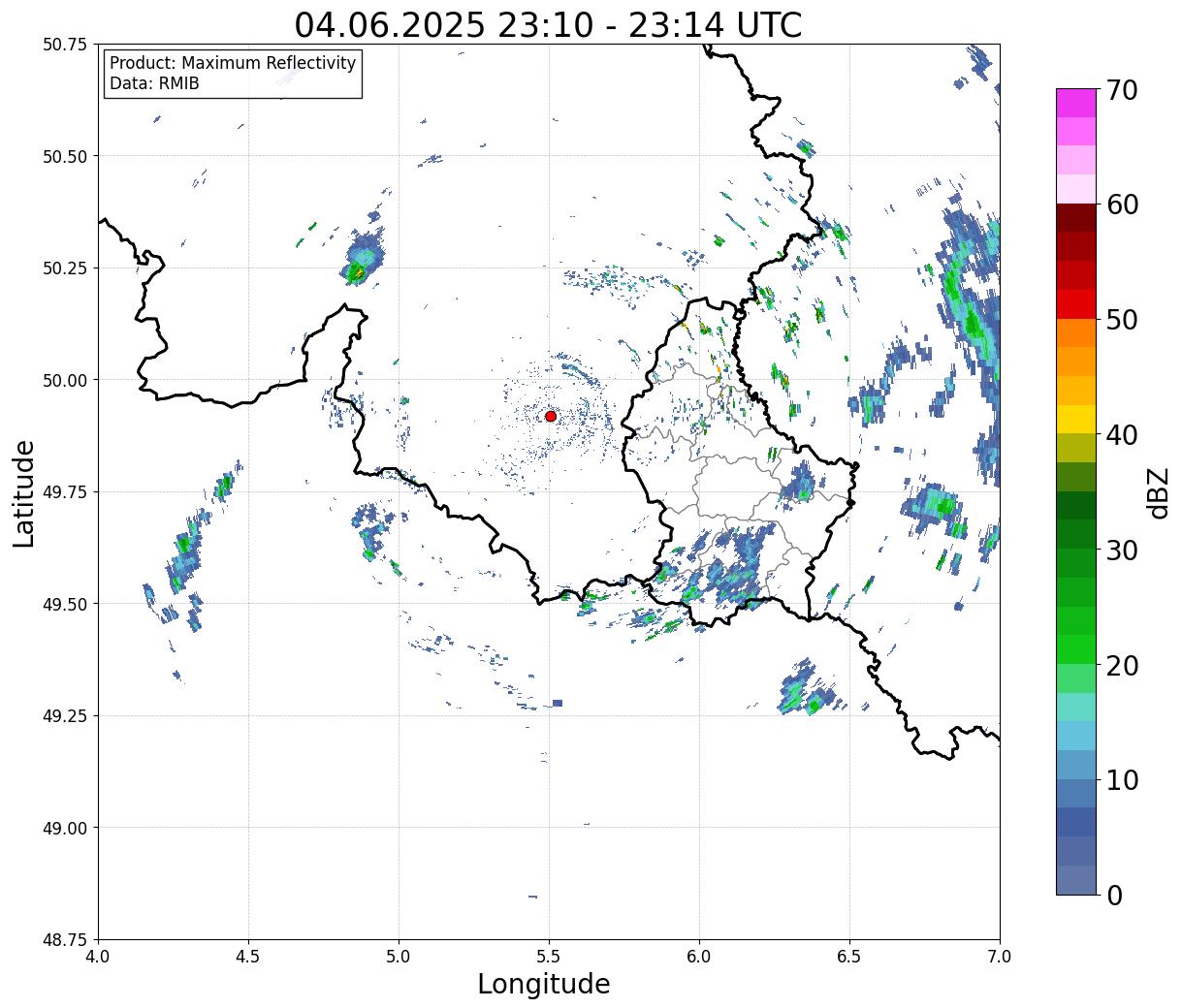Click the 50.50 latitude tick label
This screenshot has width=1182, height=1008.
coord(65,156)
